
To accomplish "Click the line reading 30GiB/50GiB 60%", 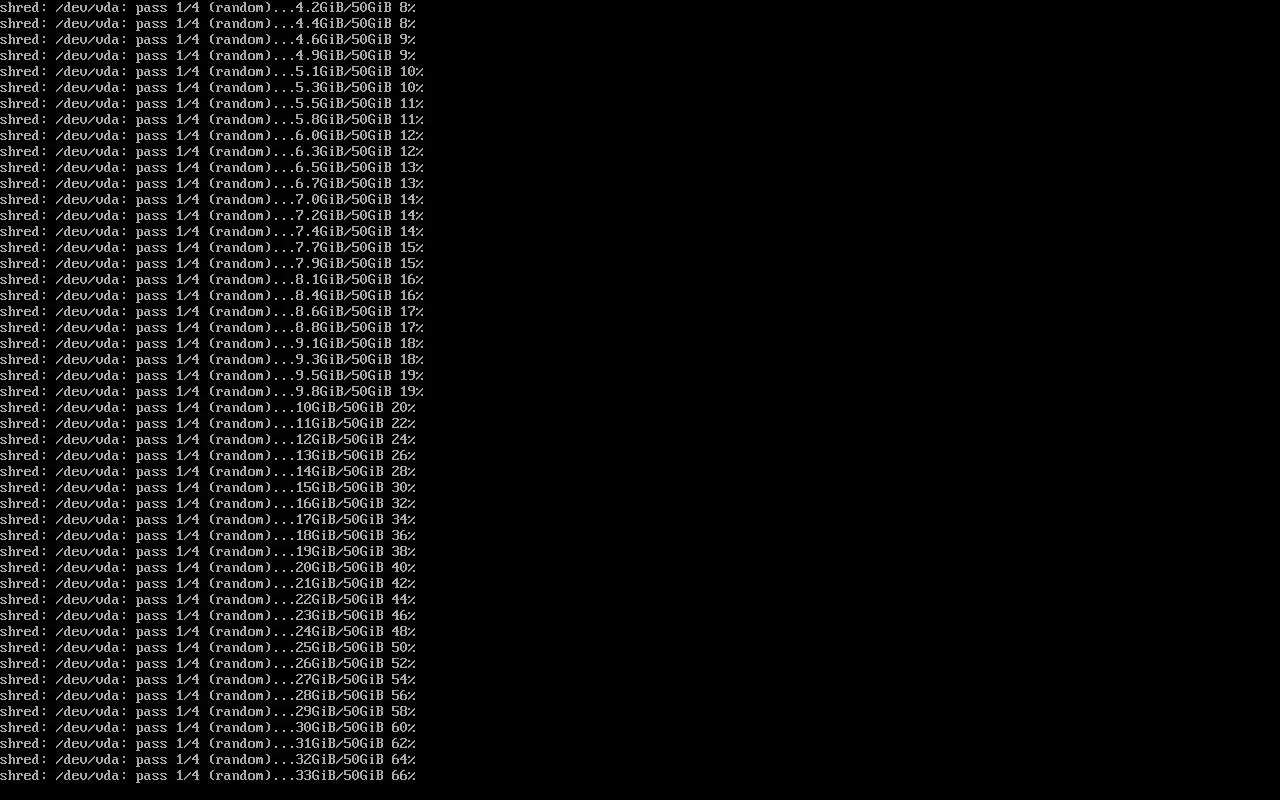I will 208,728.
